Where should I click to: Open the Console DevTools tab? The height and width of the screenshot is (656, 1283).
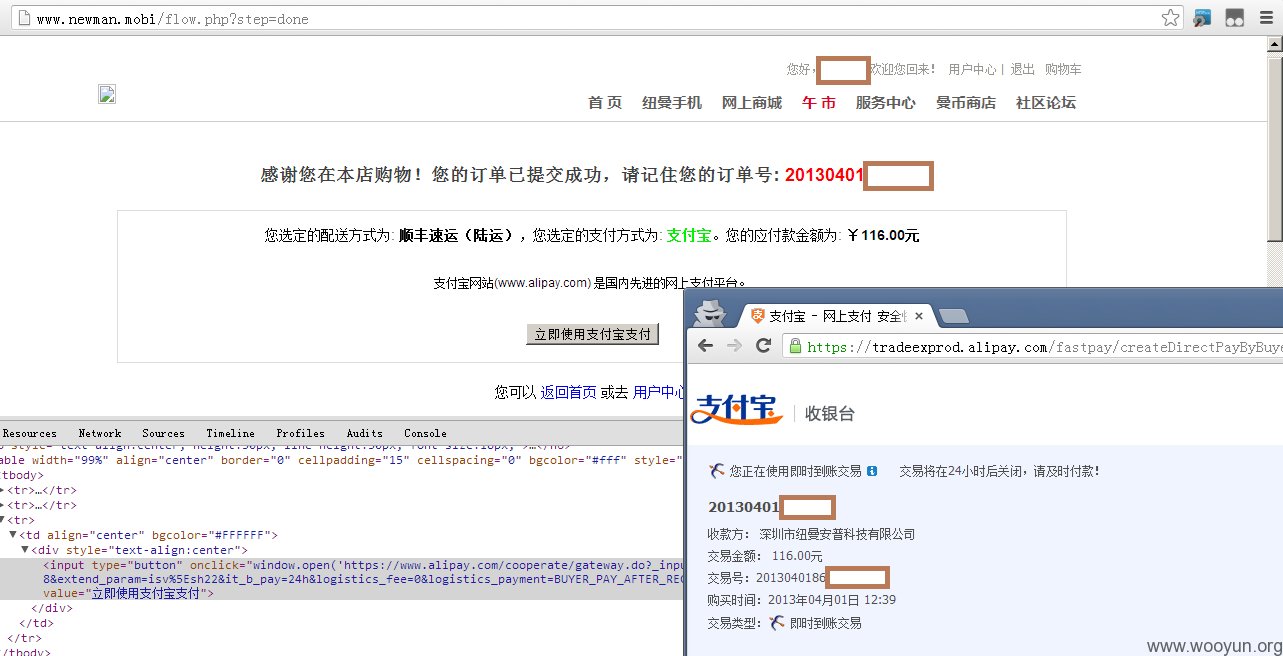point(425,433)
